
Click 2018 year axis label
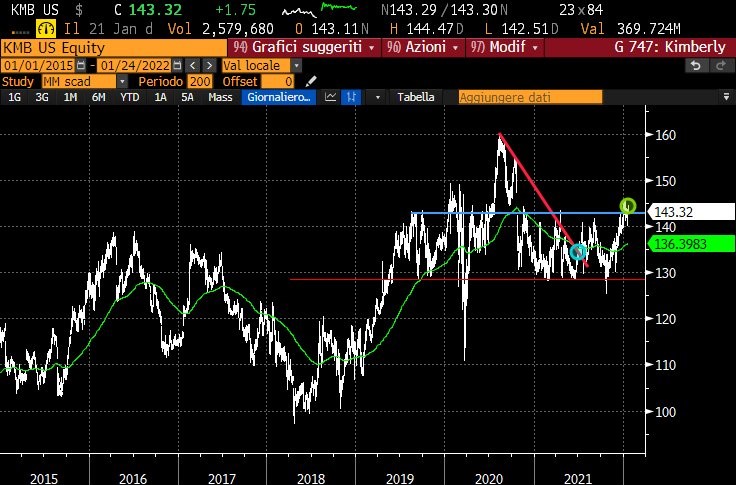[x=311, y=478]
